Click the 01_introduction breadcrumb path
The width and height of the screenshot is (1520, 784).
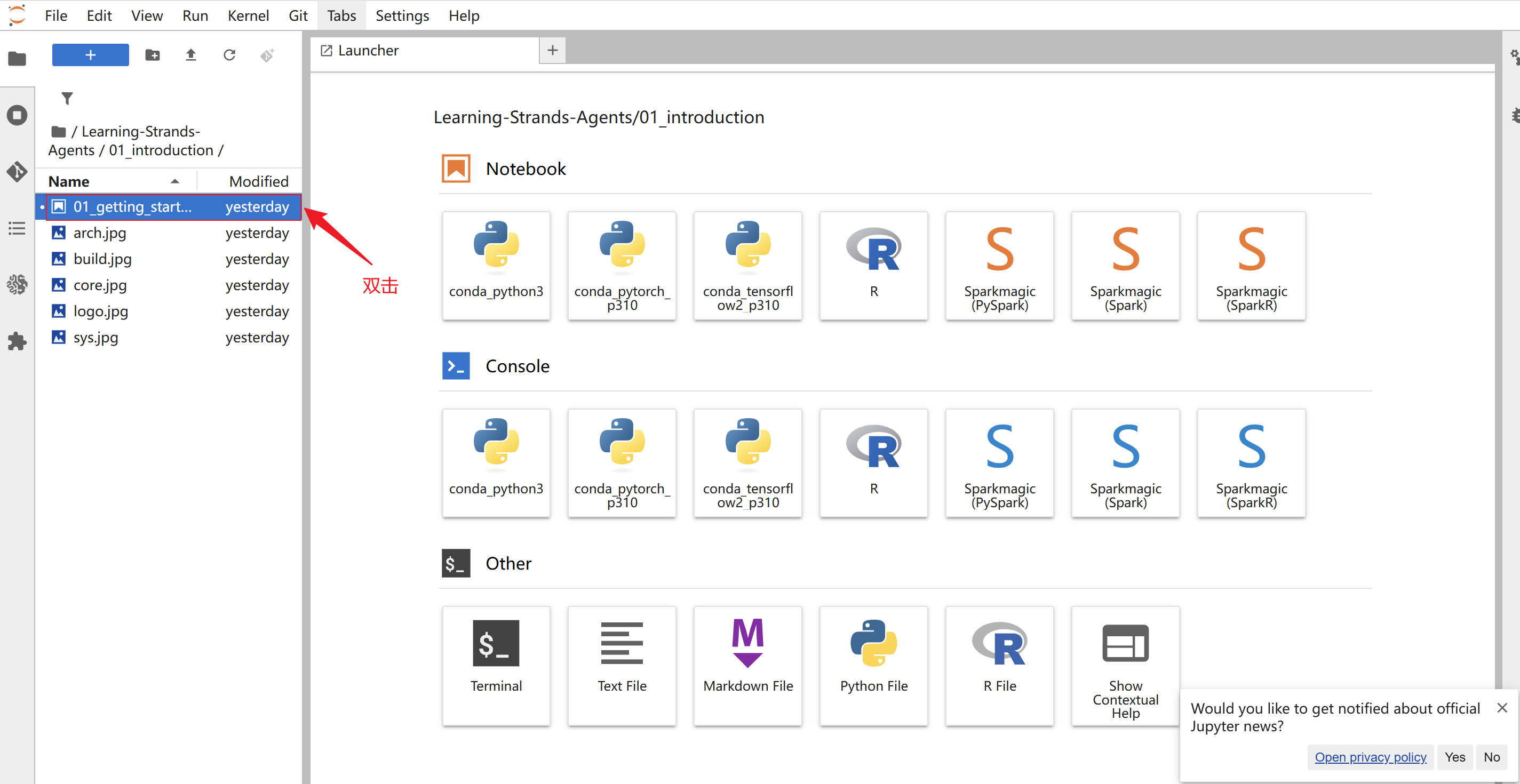(x=161, y=150)
